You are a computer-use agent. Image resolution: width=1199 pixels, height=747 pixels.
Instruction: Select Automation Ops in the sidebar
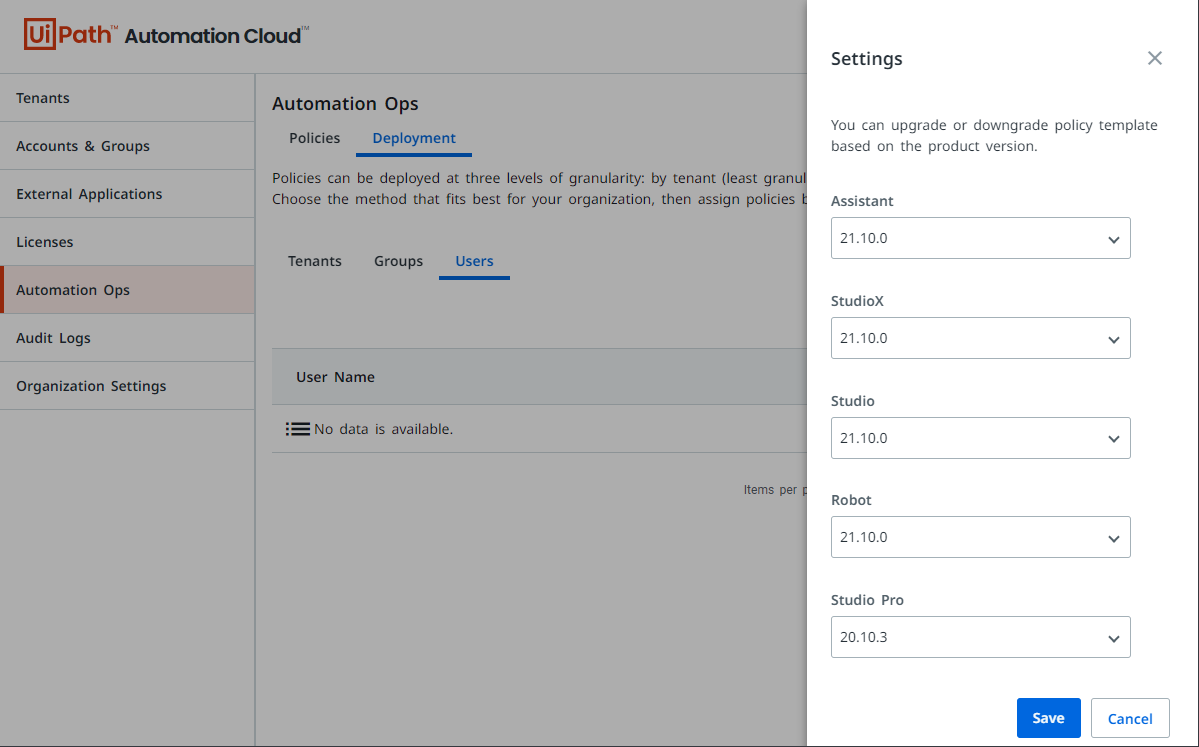(127, 290)
